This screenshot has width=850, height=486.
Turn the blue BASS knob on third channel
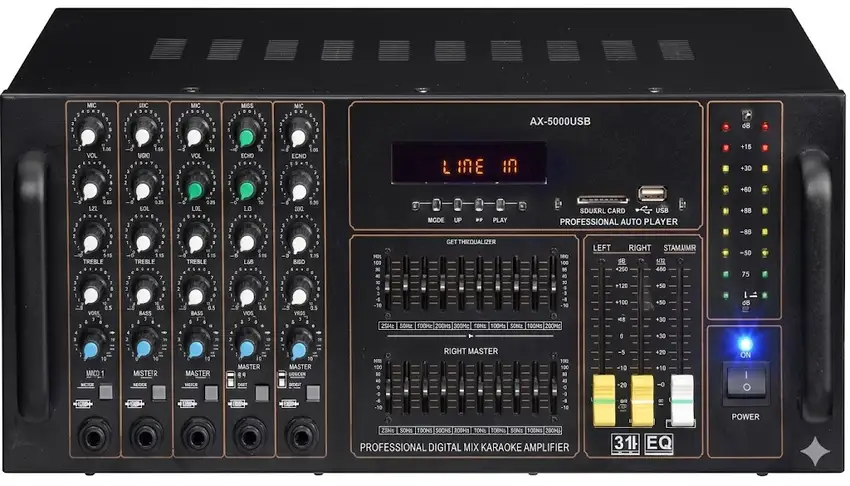tap(195, 345)
